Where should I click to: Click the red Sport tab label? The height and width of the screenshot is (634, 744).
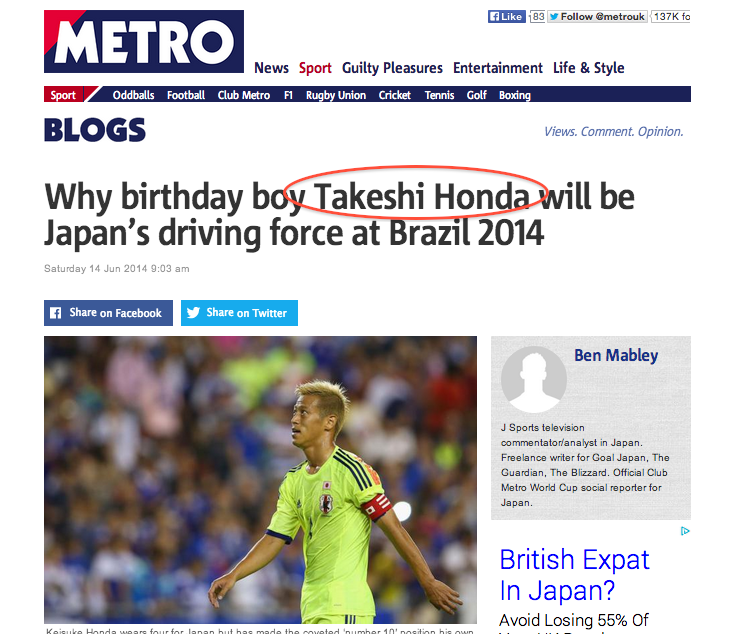tap(63, 94)
